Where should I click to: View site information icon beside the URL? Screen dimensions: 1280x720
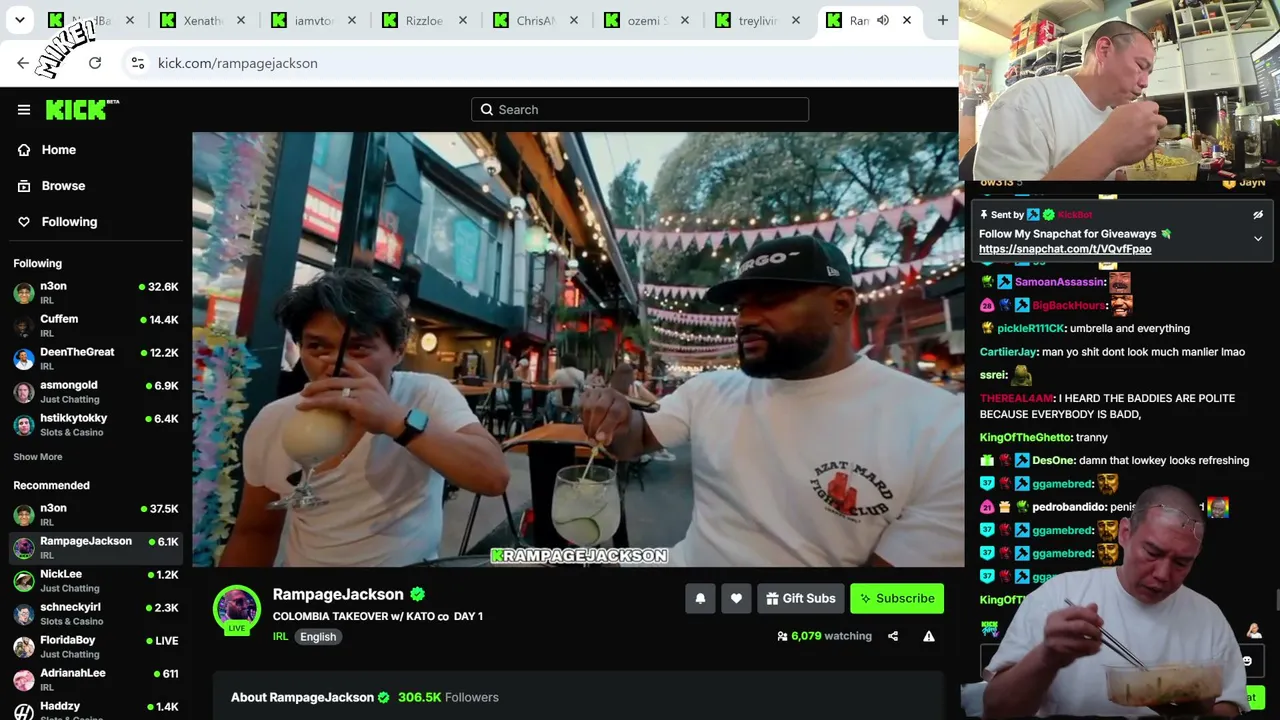pos(138,63)
